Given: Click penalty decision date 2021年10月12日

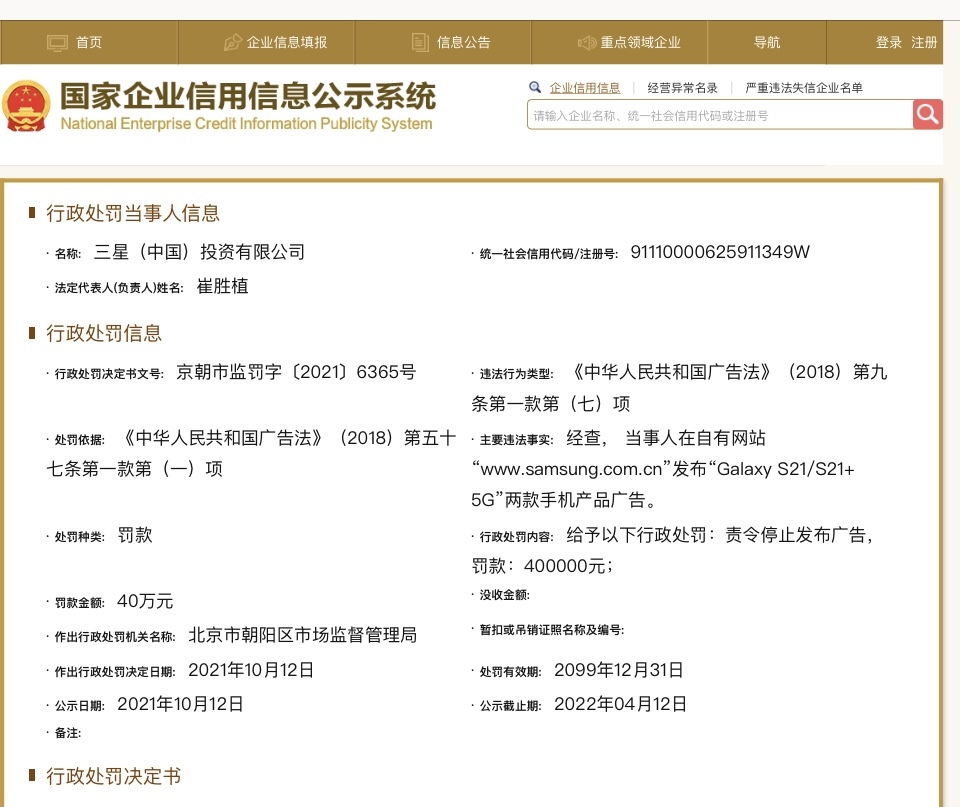Looking at the screenshot, I should click(251, 670).
